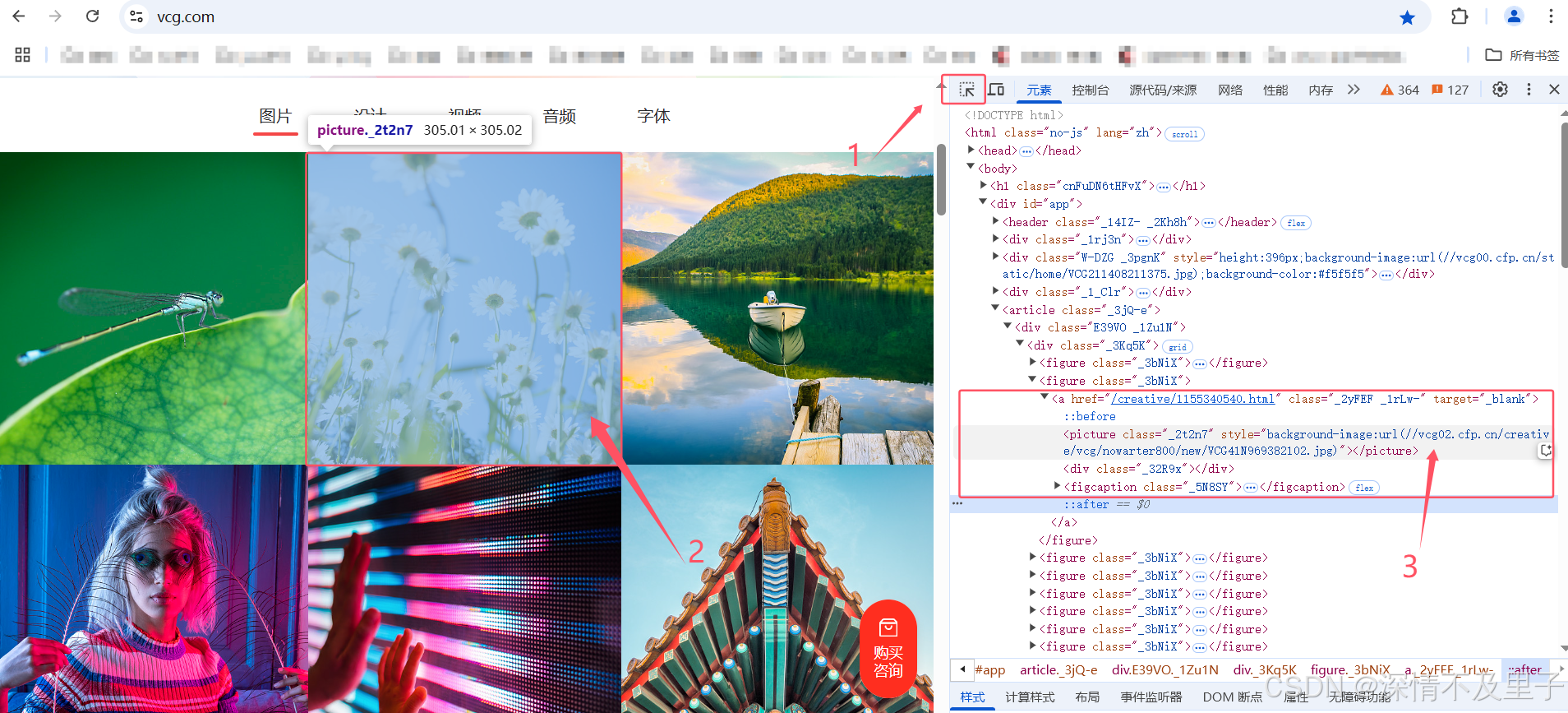Open the 所有书签 folder
Viewport: 1568px width, 713px height.
tap(1522, 55)
